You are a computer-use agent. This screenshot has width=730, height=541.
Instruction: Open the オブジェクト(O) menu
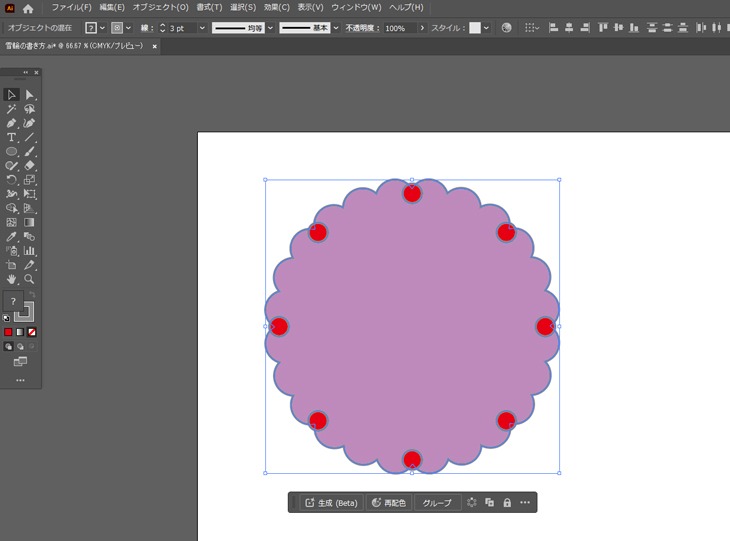(160, 7)
